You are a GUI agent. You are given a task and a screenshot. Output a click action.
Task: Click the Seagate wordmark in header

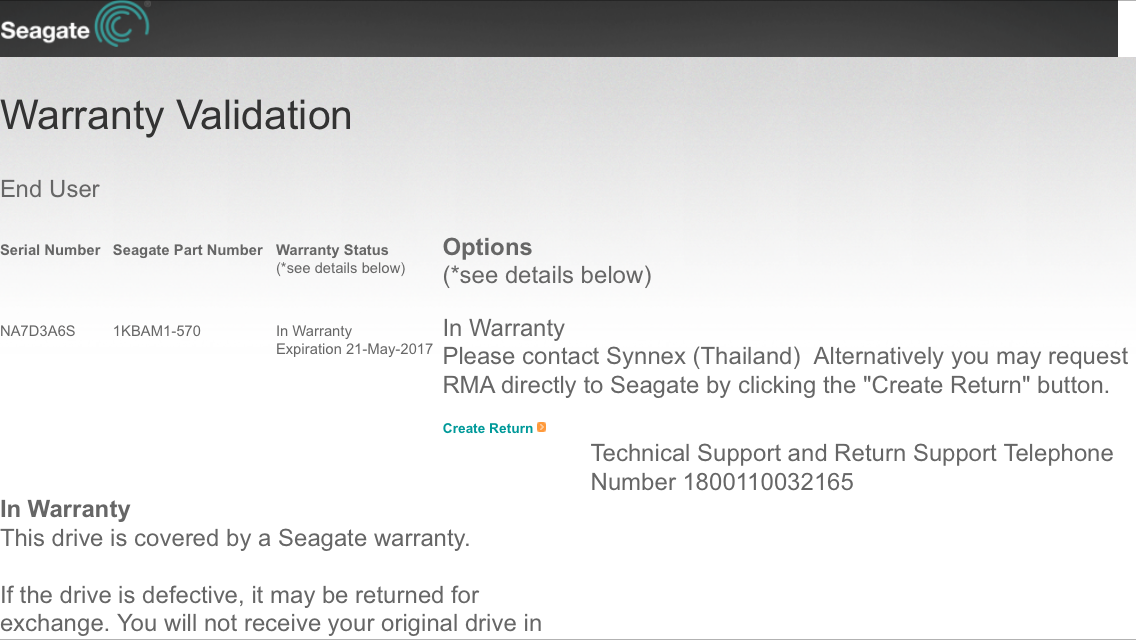tap(45, 31)
